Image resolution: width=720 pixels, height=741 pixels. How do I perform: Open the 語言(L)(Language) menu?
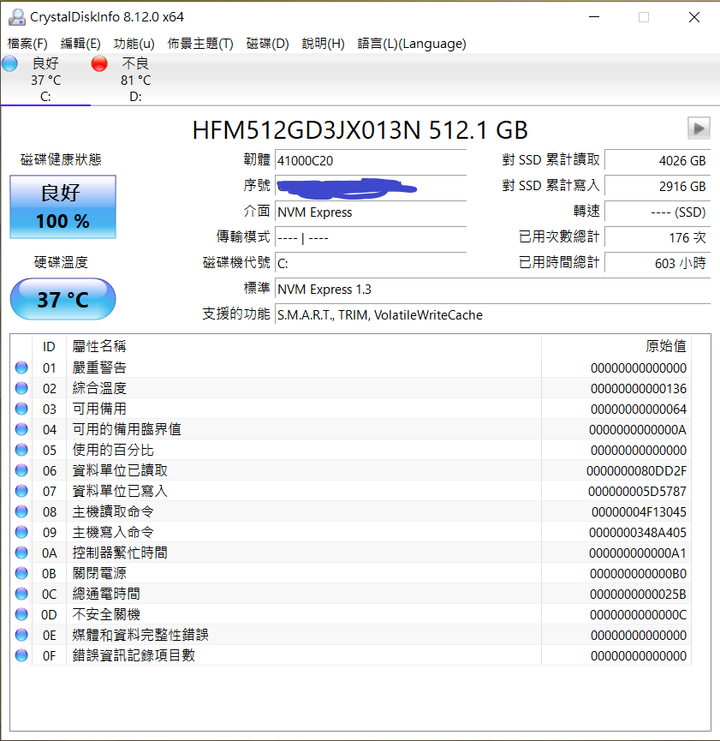click(411, 43)
